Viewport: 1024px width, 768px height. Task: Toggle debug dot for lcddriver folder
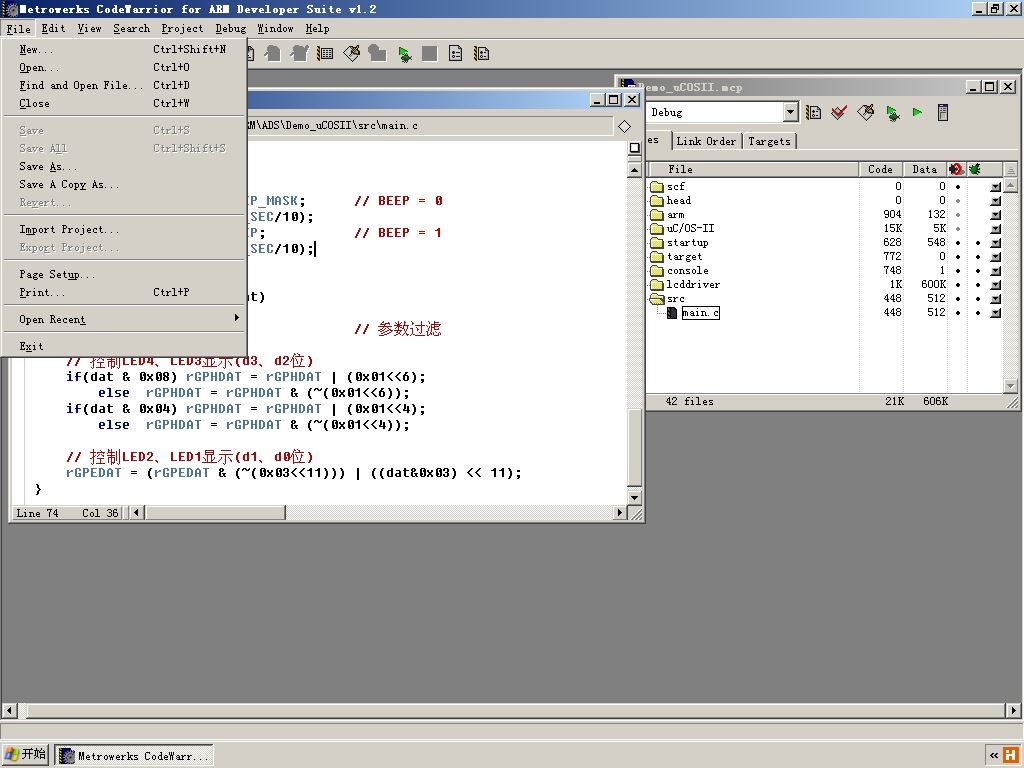978,285
